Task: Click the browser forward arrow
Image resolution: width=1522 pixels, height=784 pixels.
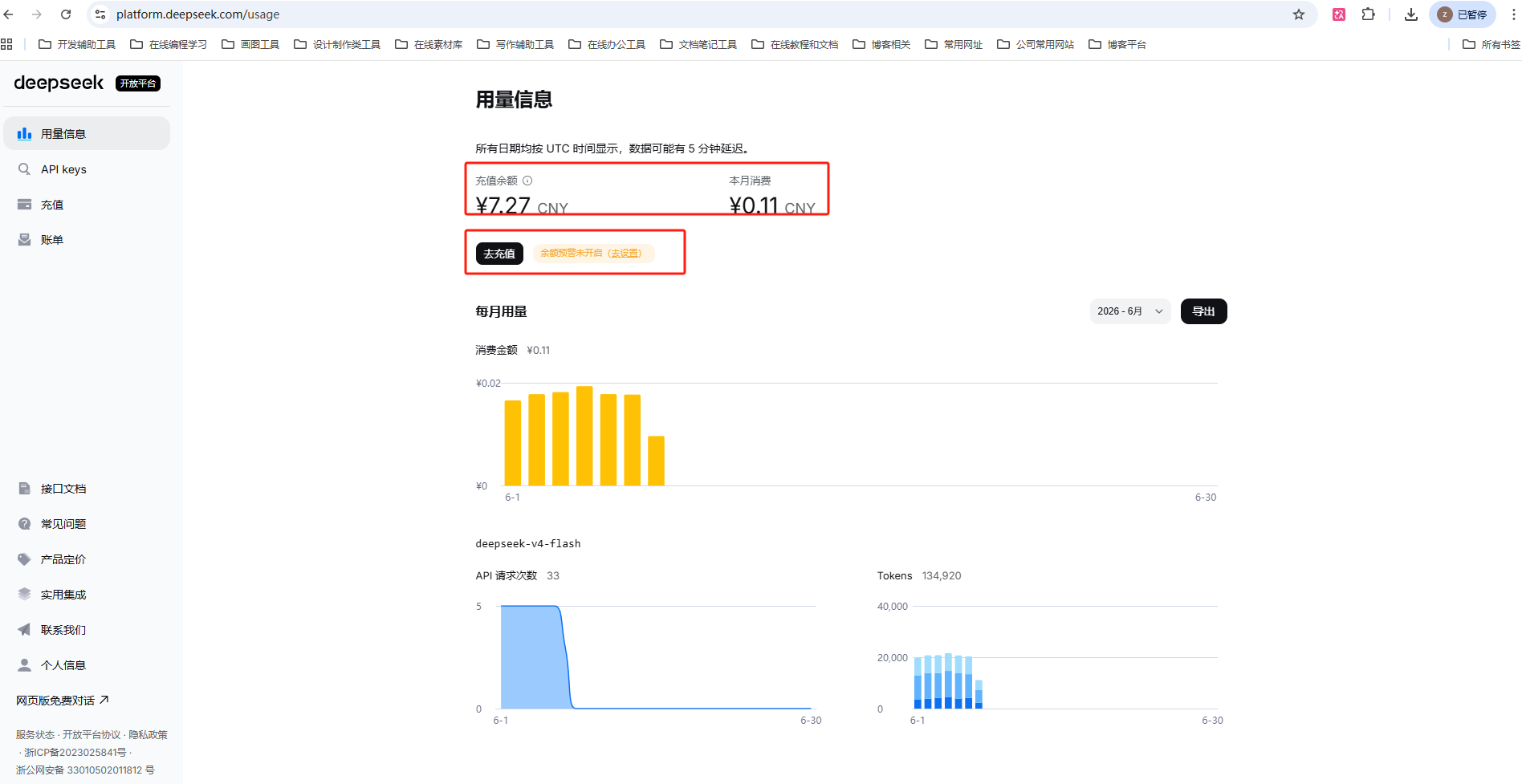Action: point(37,14)
